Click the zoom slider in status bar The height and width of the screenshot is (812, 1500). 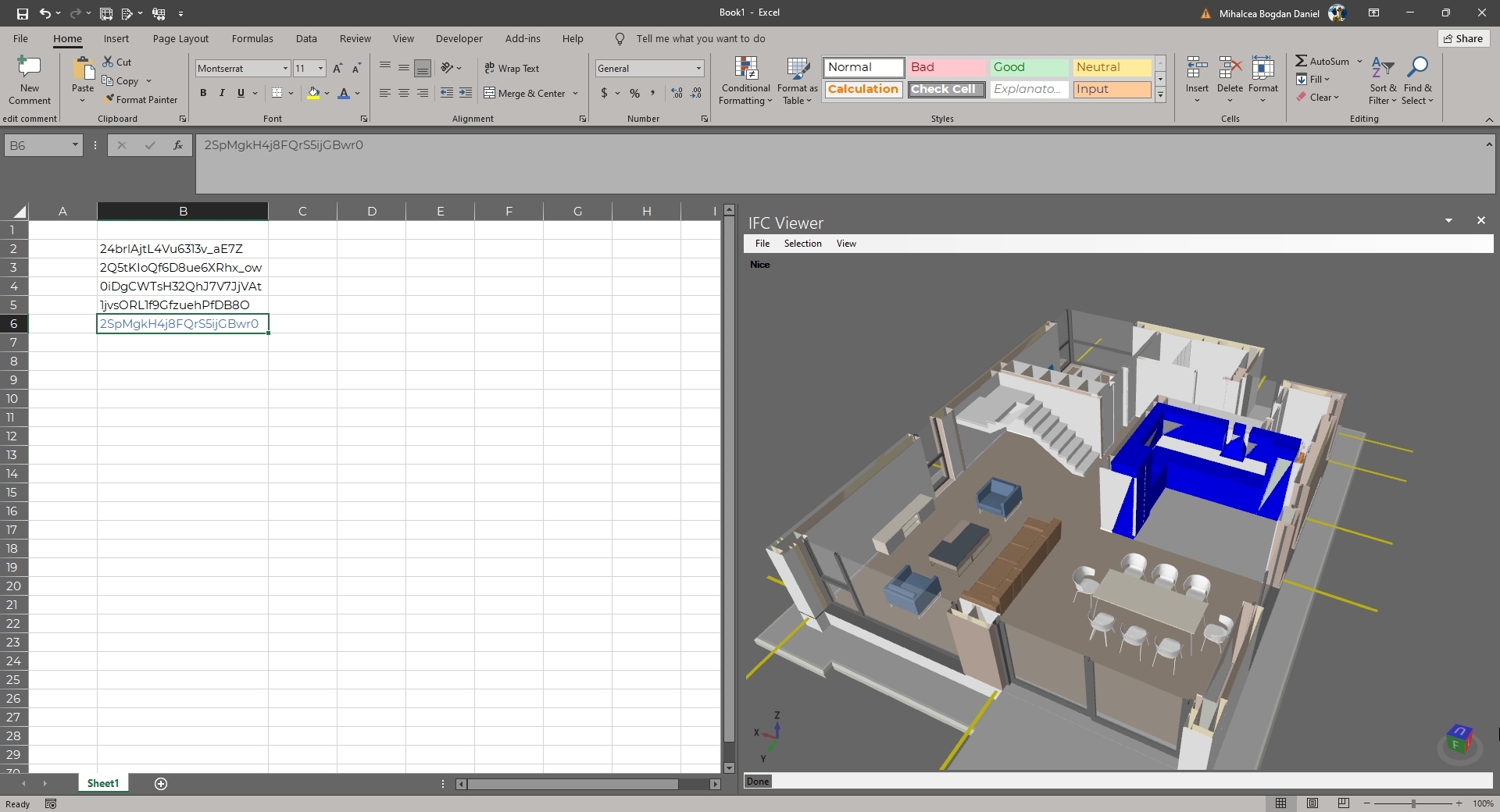pos(1412,803)
